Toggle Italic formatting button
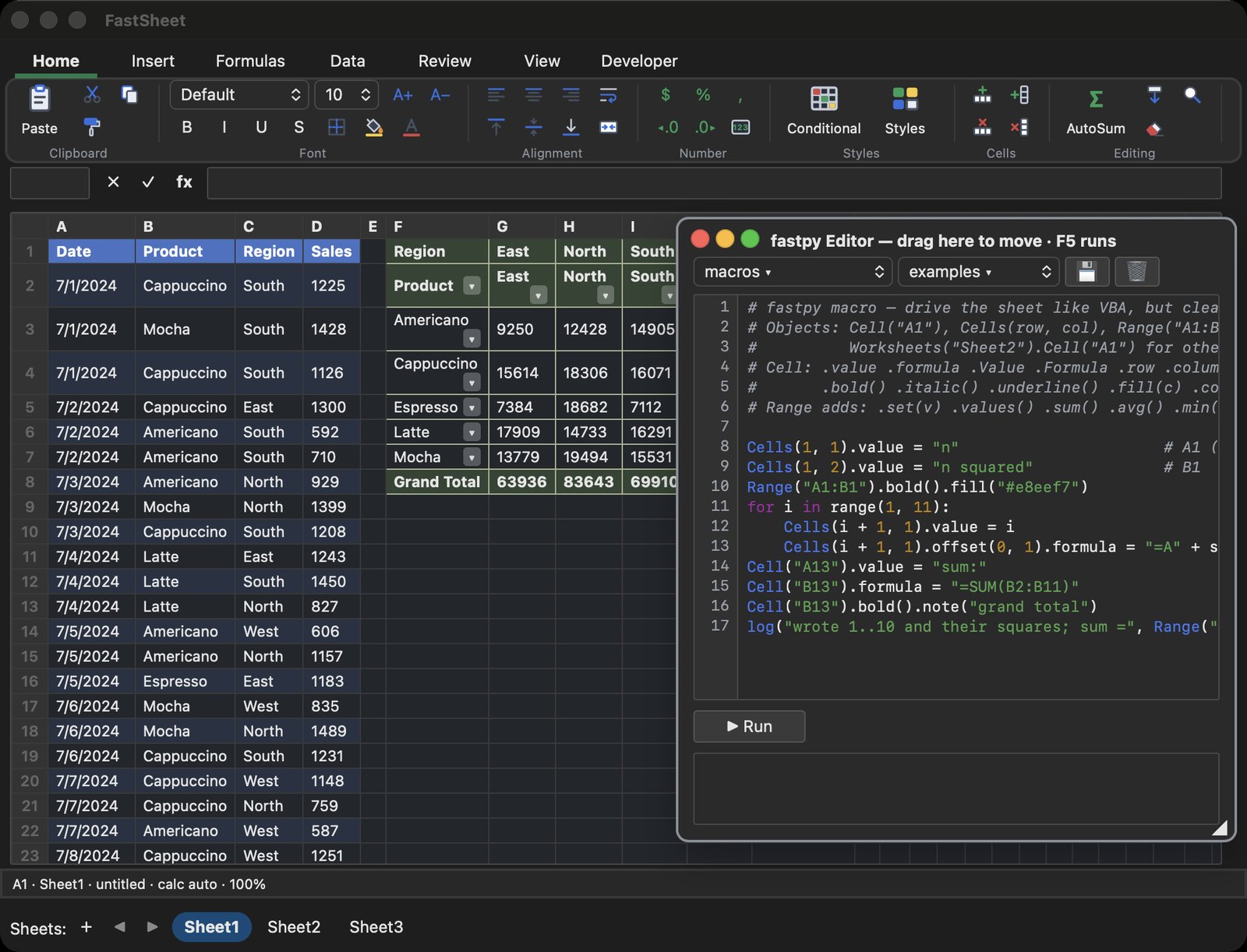 click(224, 127)
